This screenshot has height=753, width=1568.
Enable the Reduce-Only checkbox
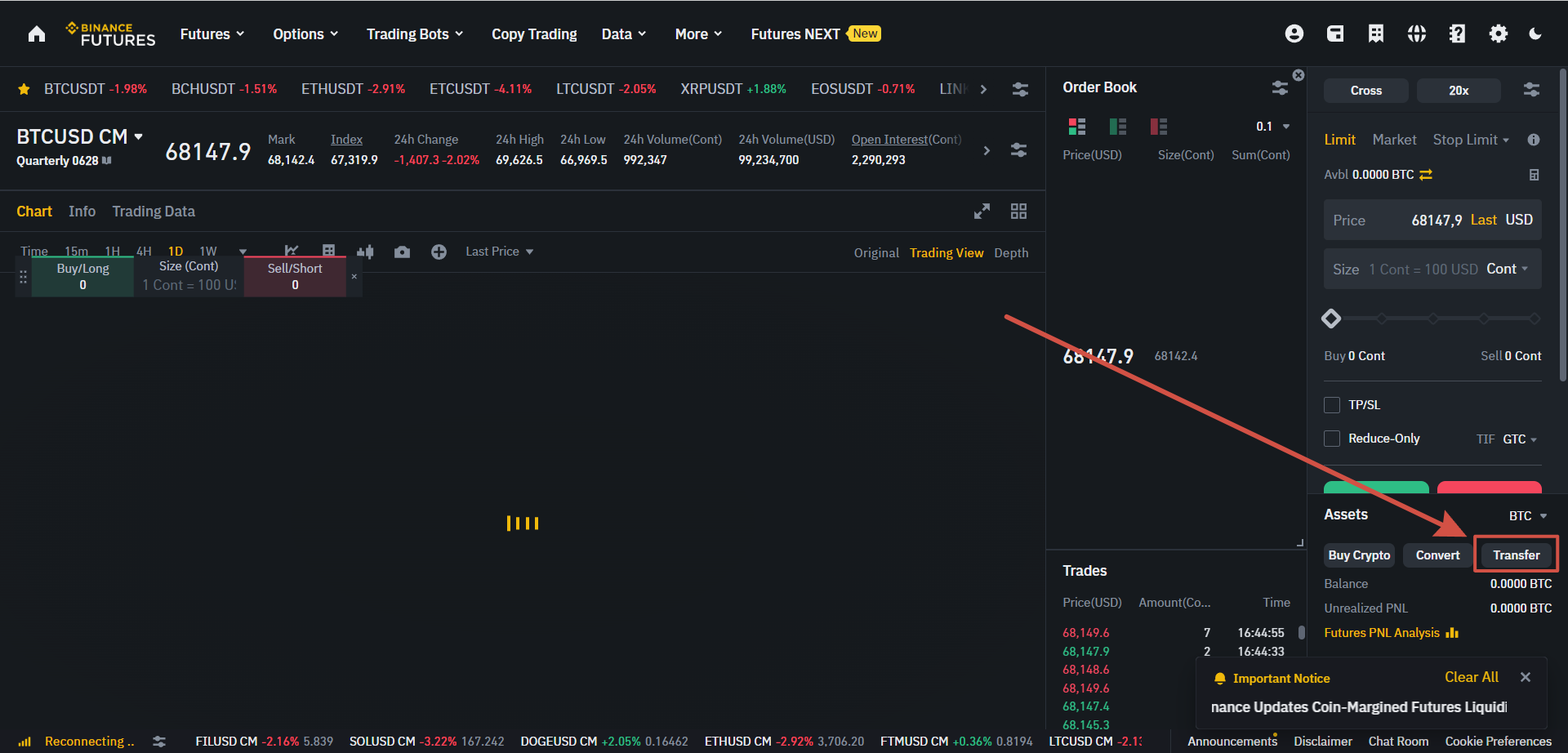(1332, 439)
